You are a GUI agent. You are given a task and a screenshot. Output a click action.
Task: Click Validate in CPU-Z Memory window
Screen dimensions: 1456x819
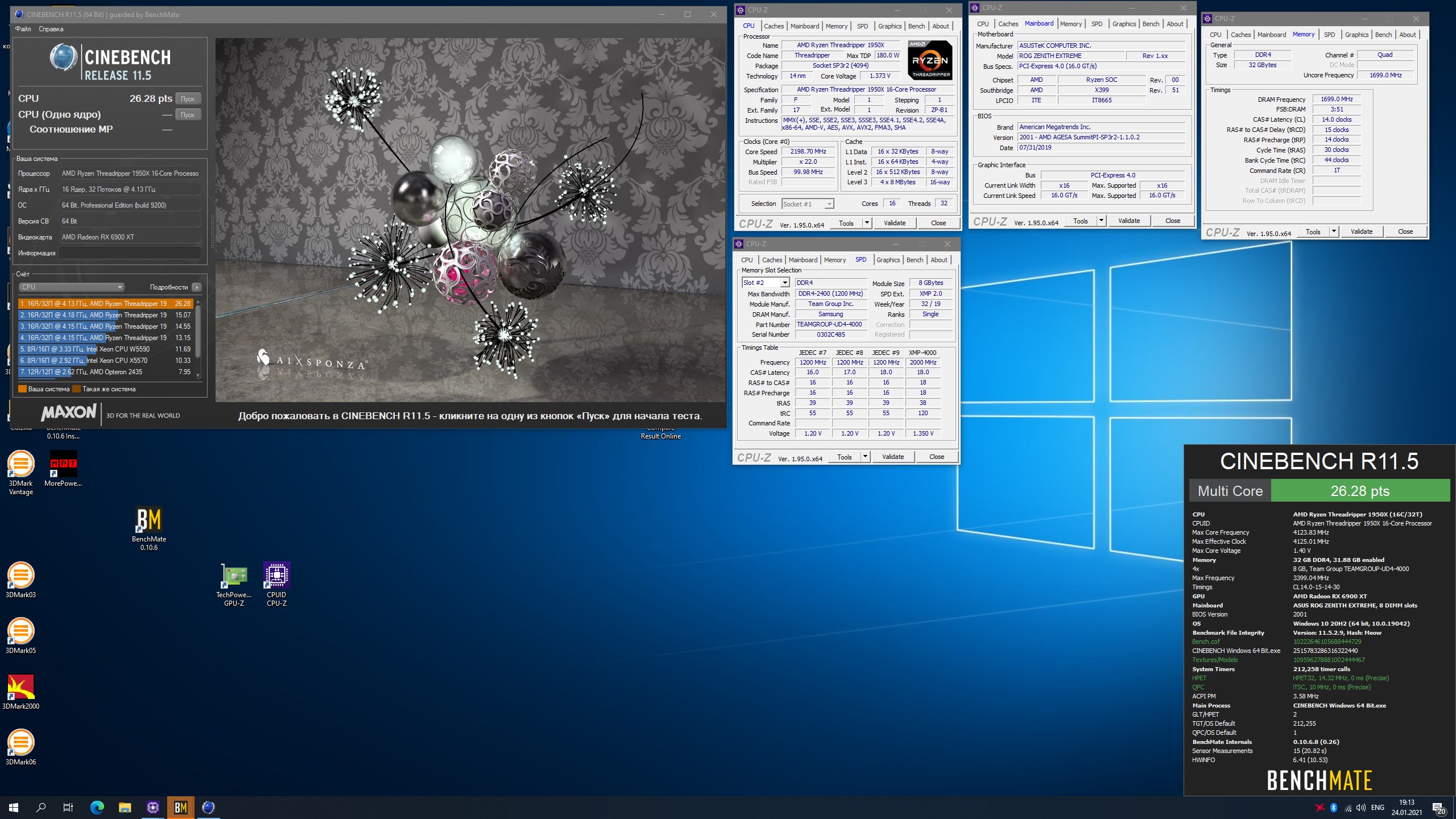(x=1362, y=231)
